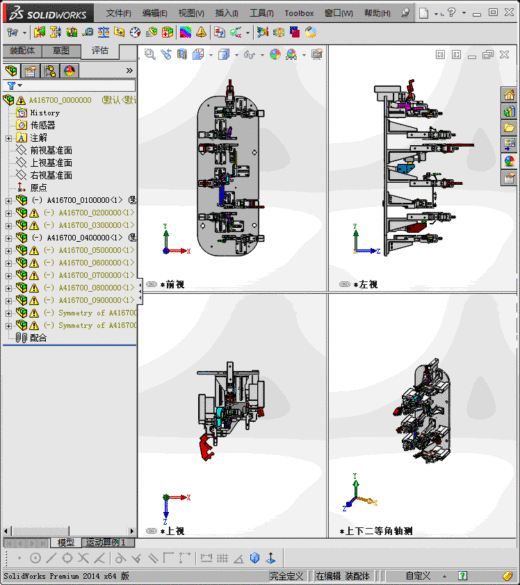Click the gauge Sensor icon
This screenshot has height=585, width=520.
point(135,32)
